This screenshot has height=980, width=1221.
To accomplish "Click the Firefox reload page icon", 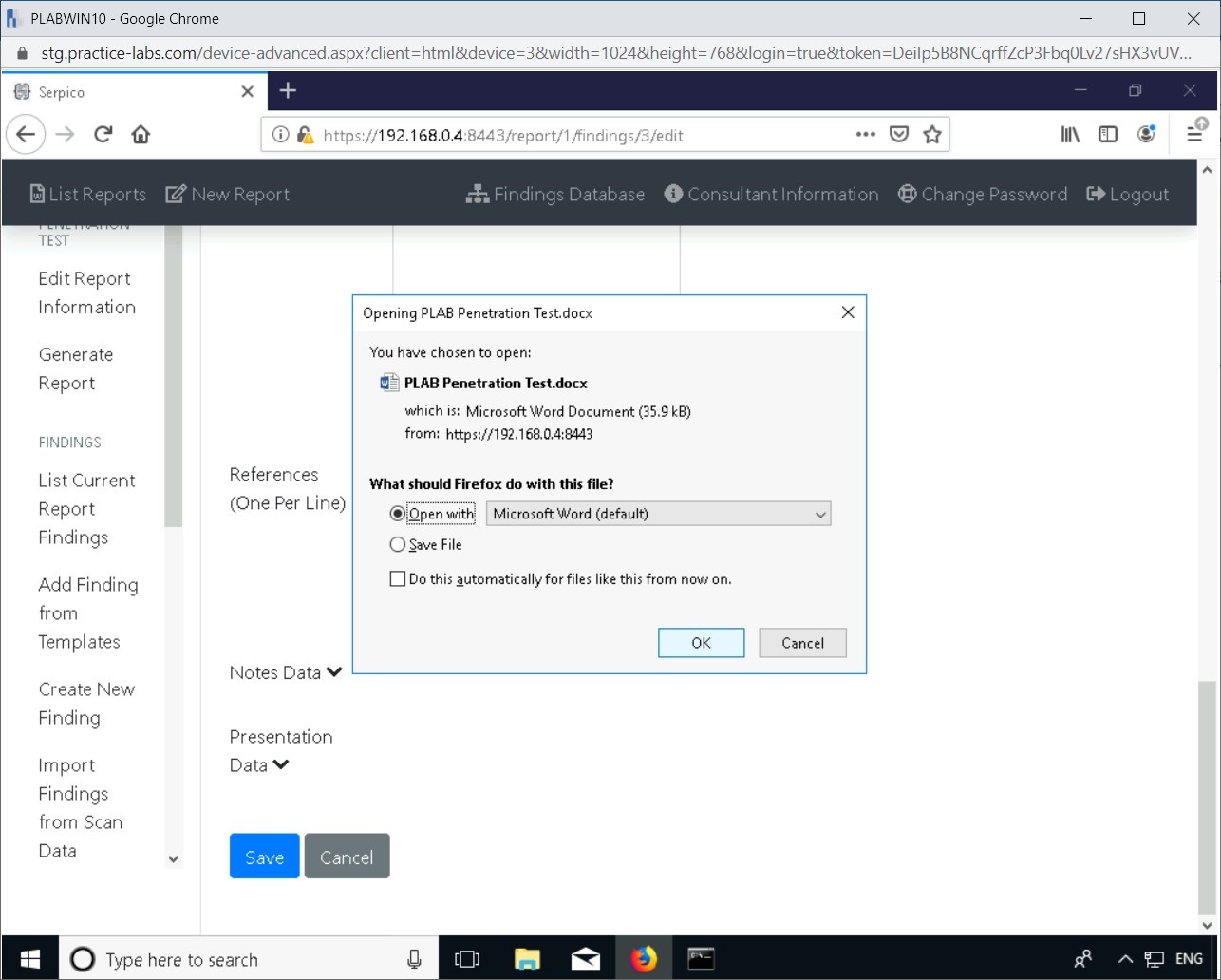I will coord(103,135).
